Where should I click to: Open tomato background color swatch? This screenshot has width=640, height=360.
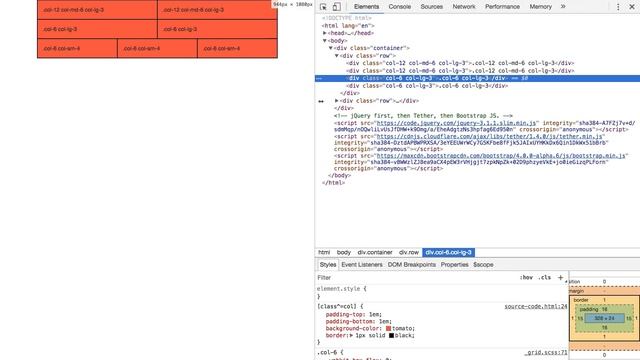click(x=388, y=328)
